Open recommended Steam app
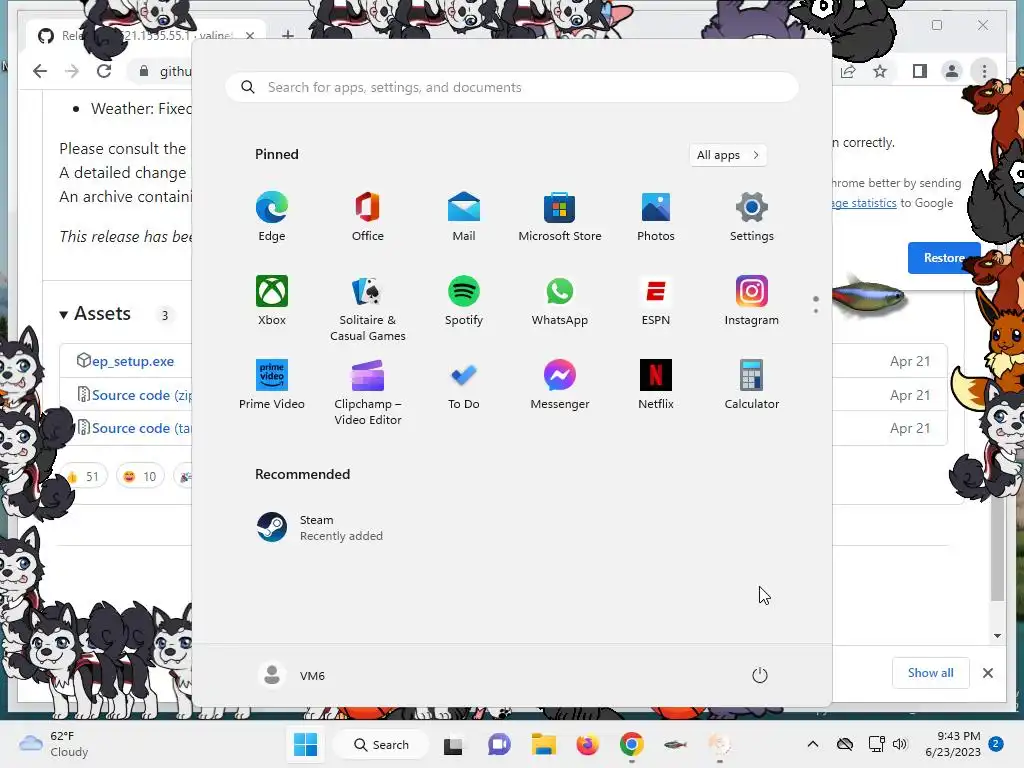The width and height of the screenshot is (1024, 768). pyautogui.click(x=320, y=528)
